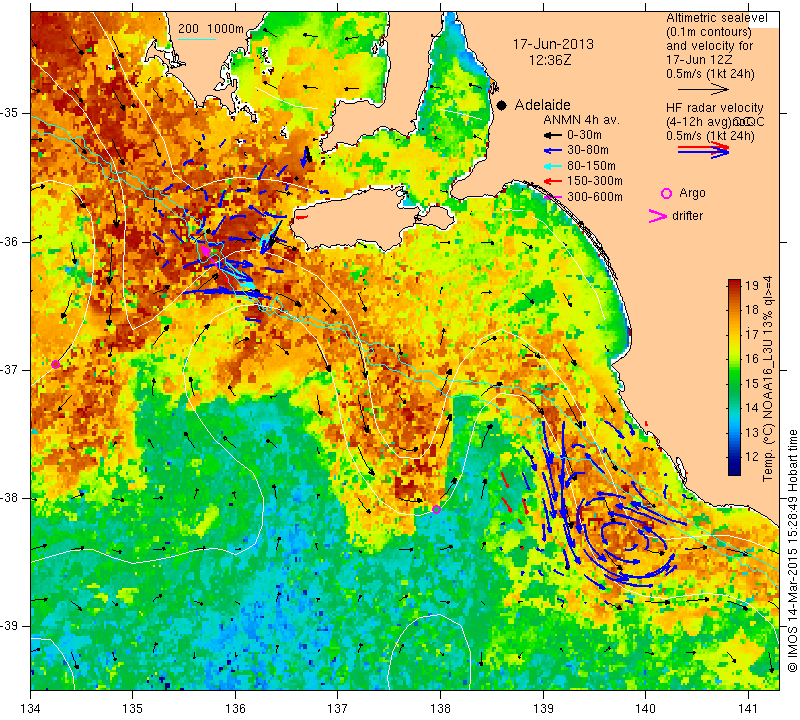Click the IMOS copyright timestamp text
The width and height of the screenshot is (800, 720).
(x=792, y=550)
